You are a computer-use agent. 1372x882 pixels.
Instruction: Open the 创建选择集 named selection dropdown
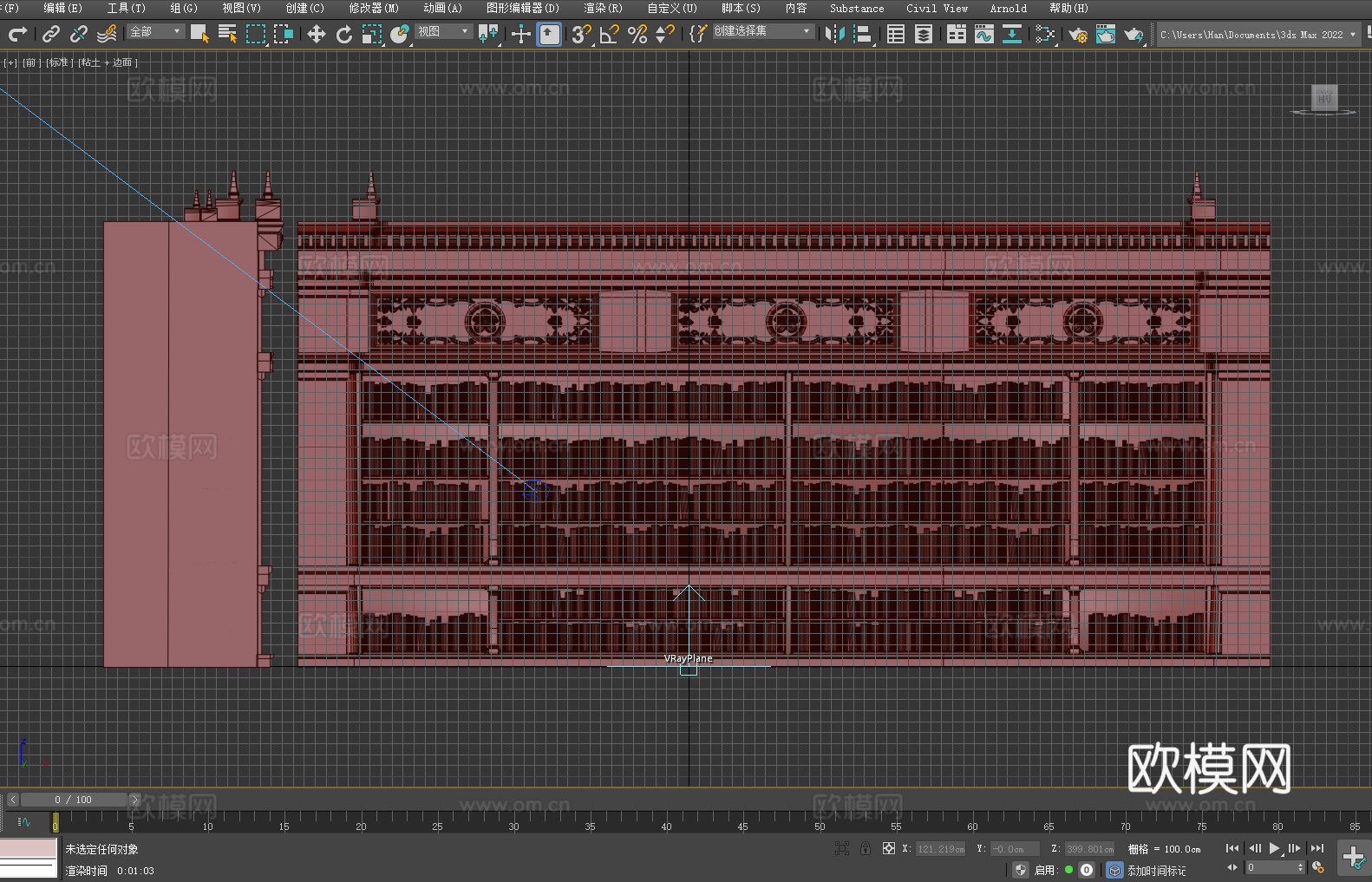point(763,31)
